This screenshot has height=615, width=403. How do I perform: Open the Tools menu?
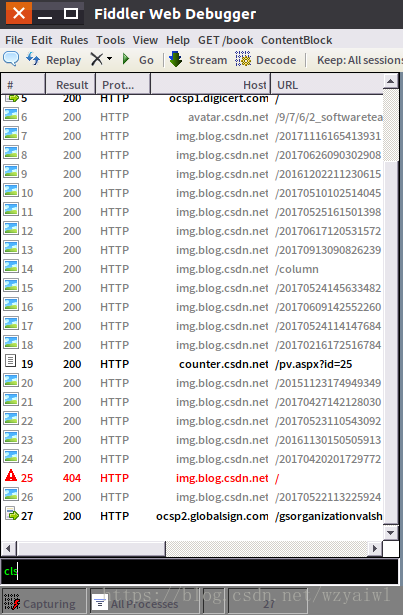pyautogui.click(x=111, y=40)
